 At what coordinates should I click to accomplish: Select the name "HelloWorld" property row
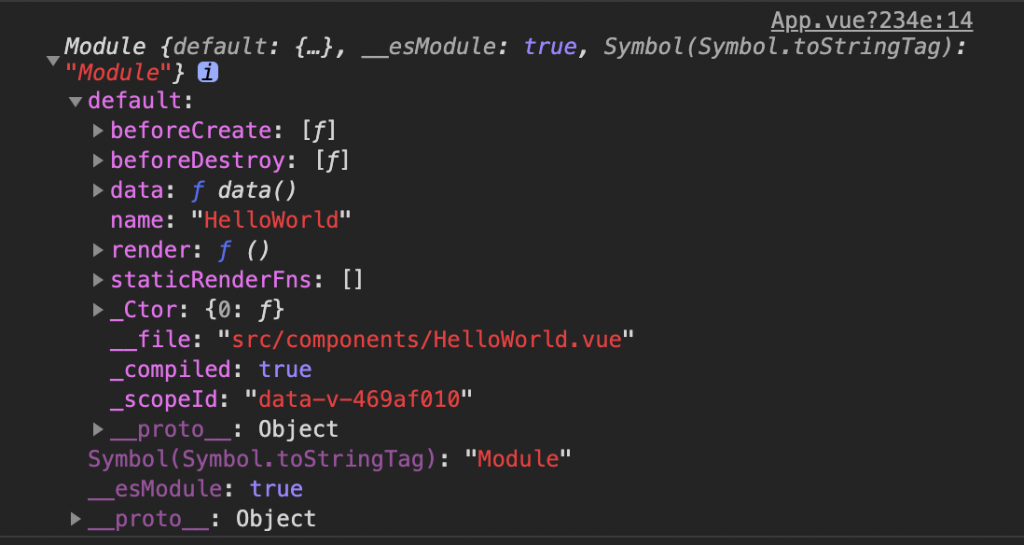coord(231,220)
